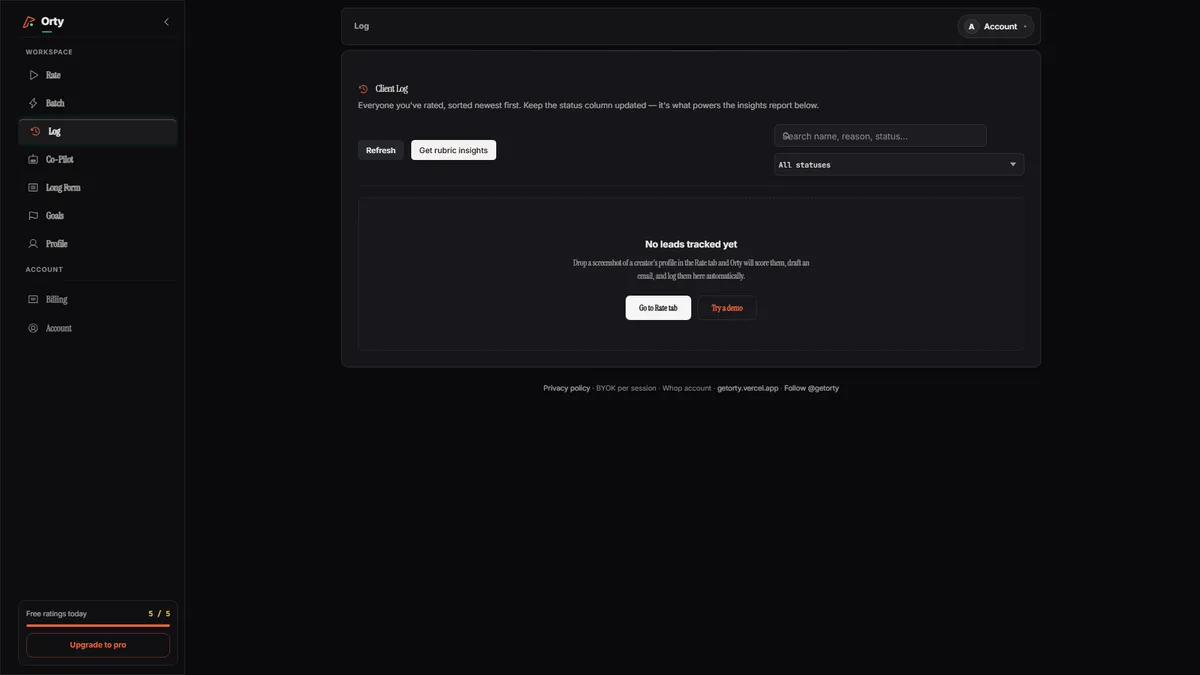Open the Goals section
Screen dimensions: 1200x675
click(98, 215)
